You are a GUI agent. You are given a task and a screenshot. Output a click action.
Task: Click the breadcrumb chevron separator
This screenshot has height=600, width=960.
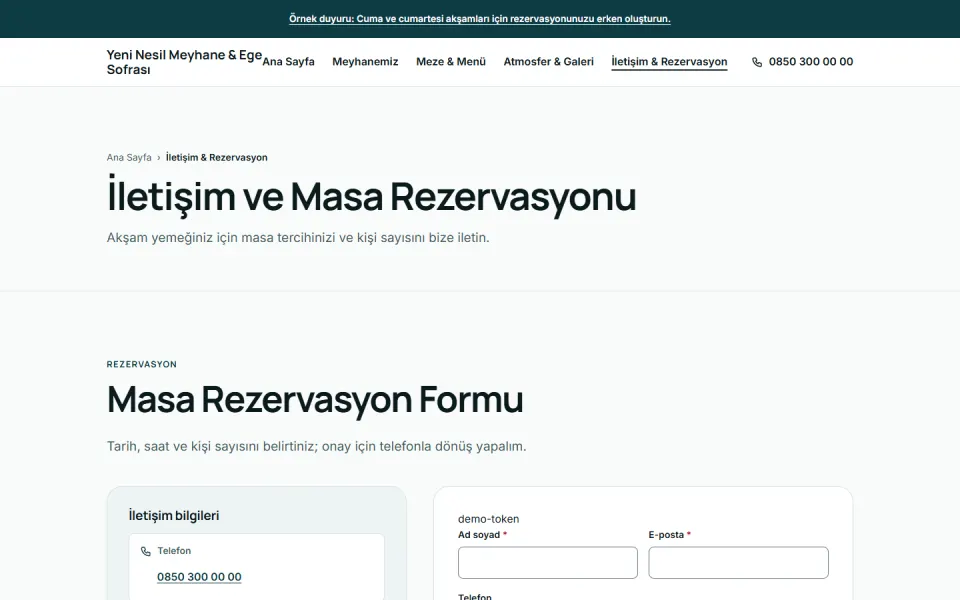tap(159, 157)
